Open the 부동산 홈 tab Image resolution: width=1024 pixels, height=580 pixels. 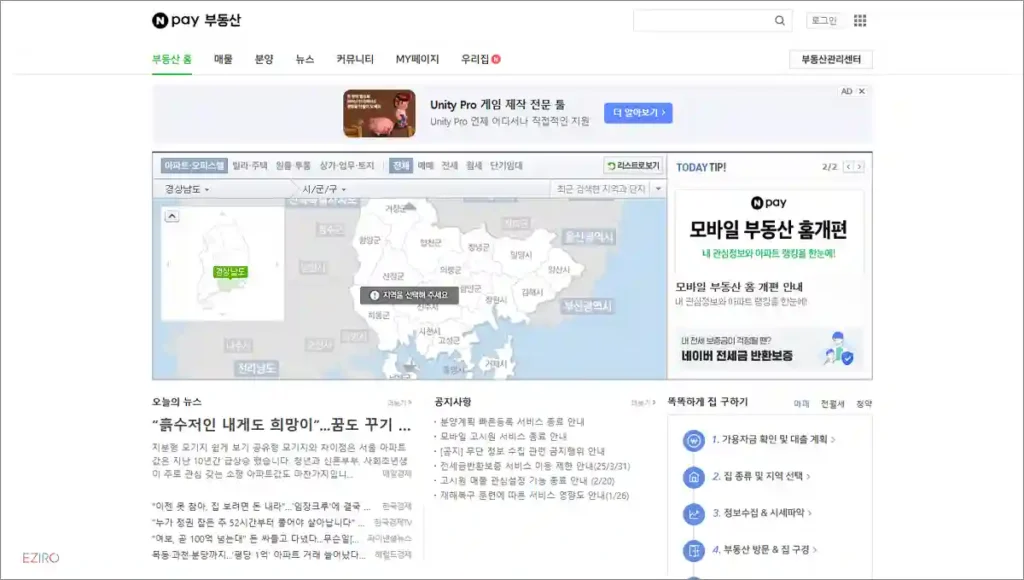(x=172, y=59)
